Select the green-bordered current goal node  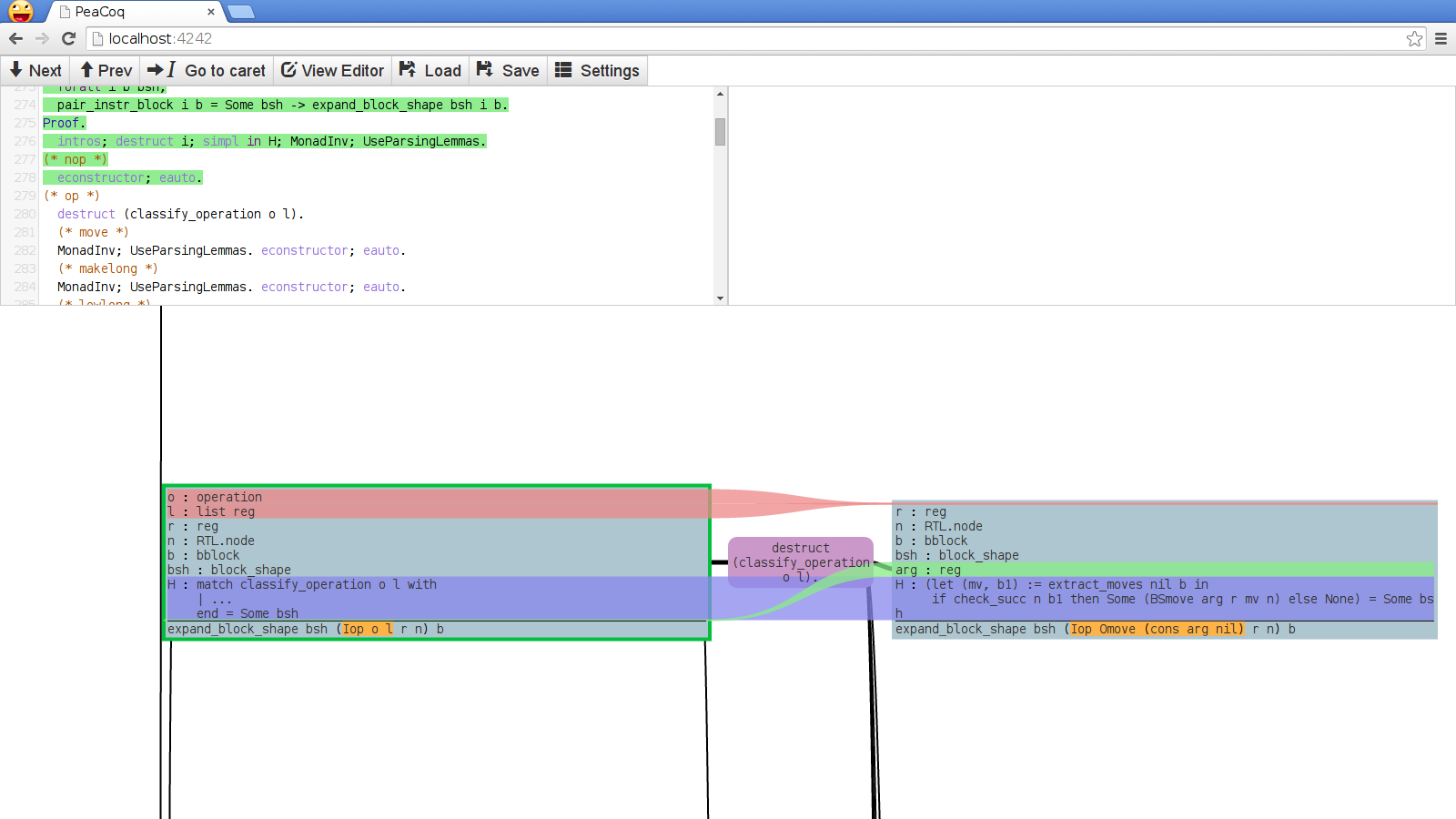(x=437, y=562)
